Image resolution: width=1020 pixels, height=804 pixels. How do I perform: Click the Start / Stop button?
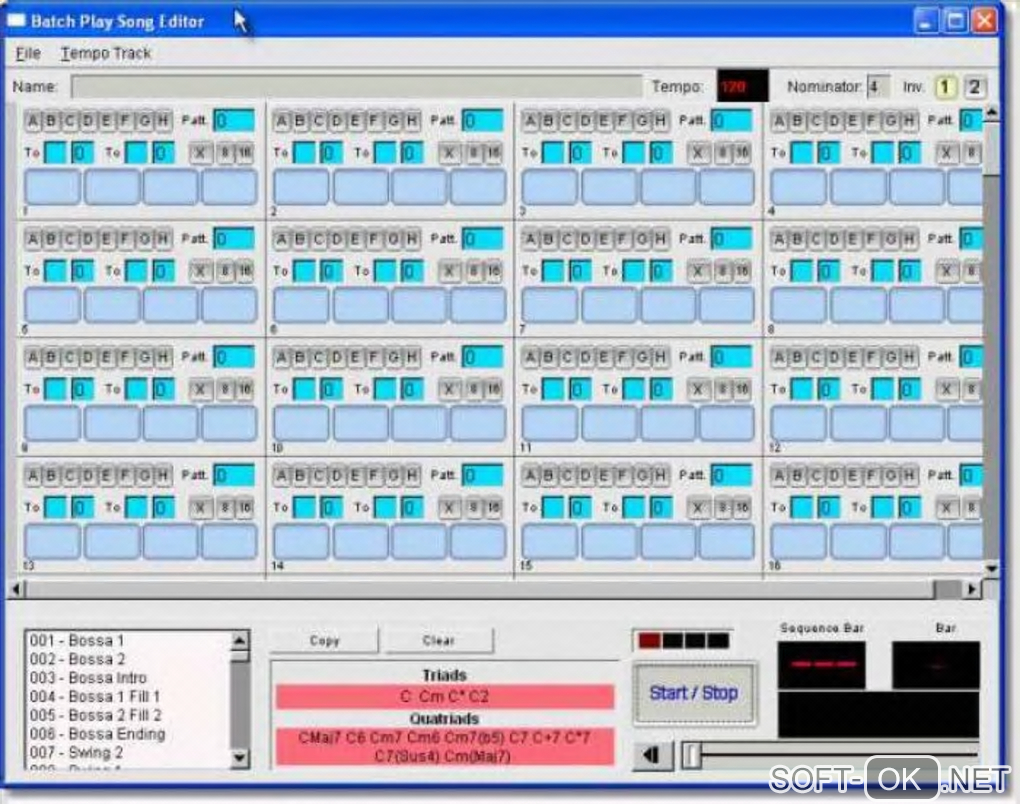coord(694,693)
